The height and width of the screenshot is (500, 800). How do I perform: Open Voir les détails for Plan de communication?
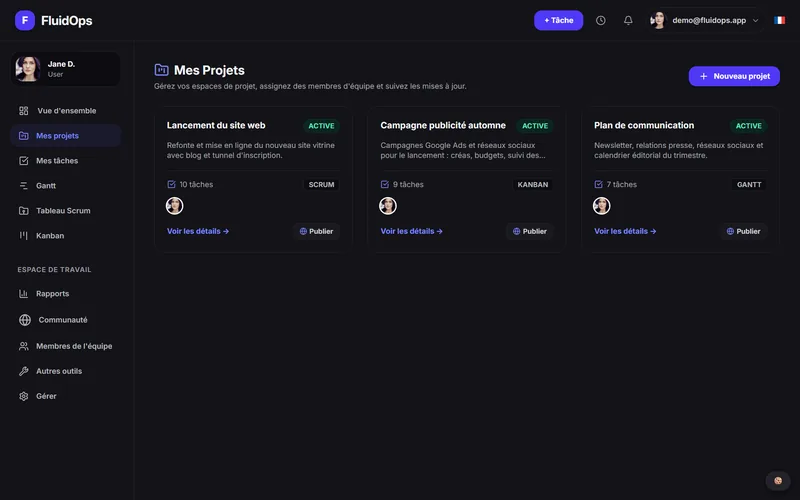click(625, 231)
